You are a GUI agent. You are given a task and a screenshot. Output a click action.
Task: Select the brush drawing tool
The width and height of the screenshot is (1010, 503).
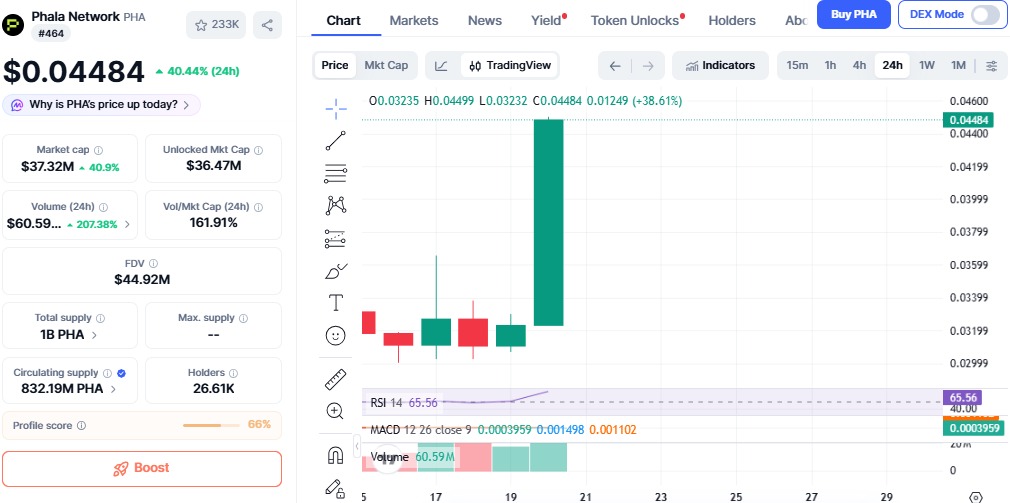point(336,271)
